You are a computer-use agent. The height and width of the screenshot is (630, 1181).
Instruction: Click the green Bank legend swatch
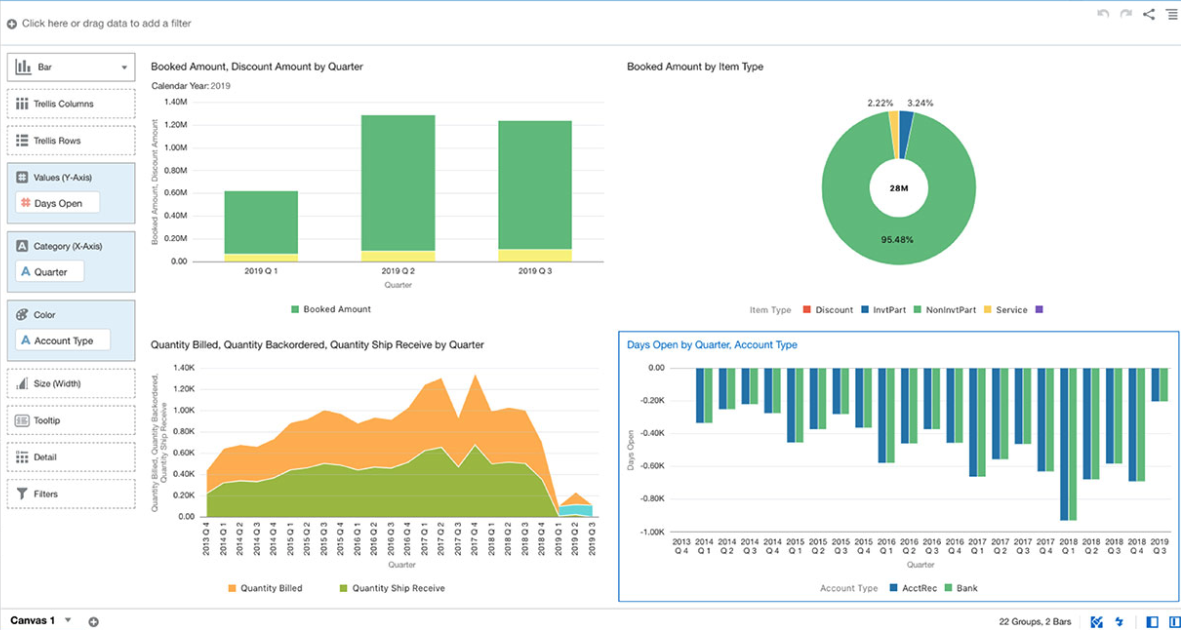(949, 588)
